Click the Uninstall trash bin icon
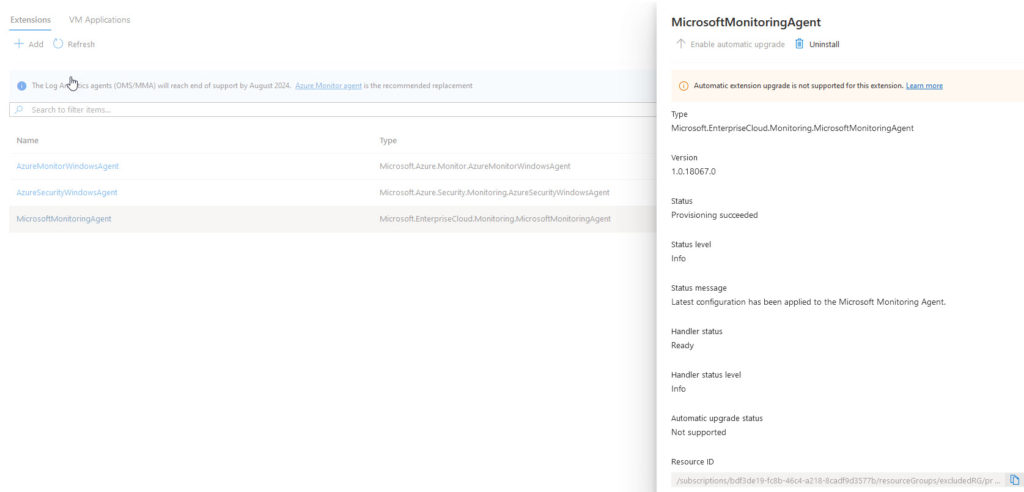Screen dimensions: 1024x492 point(799,44)
